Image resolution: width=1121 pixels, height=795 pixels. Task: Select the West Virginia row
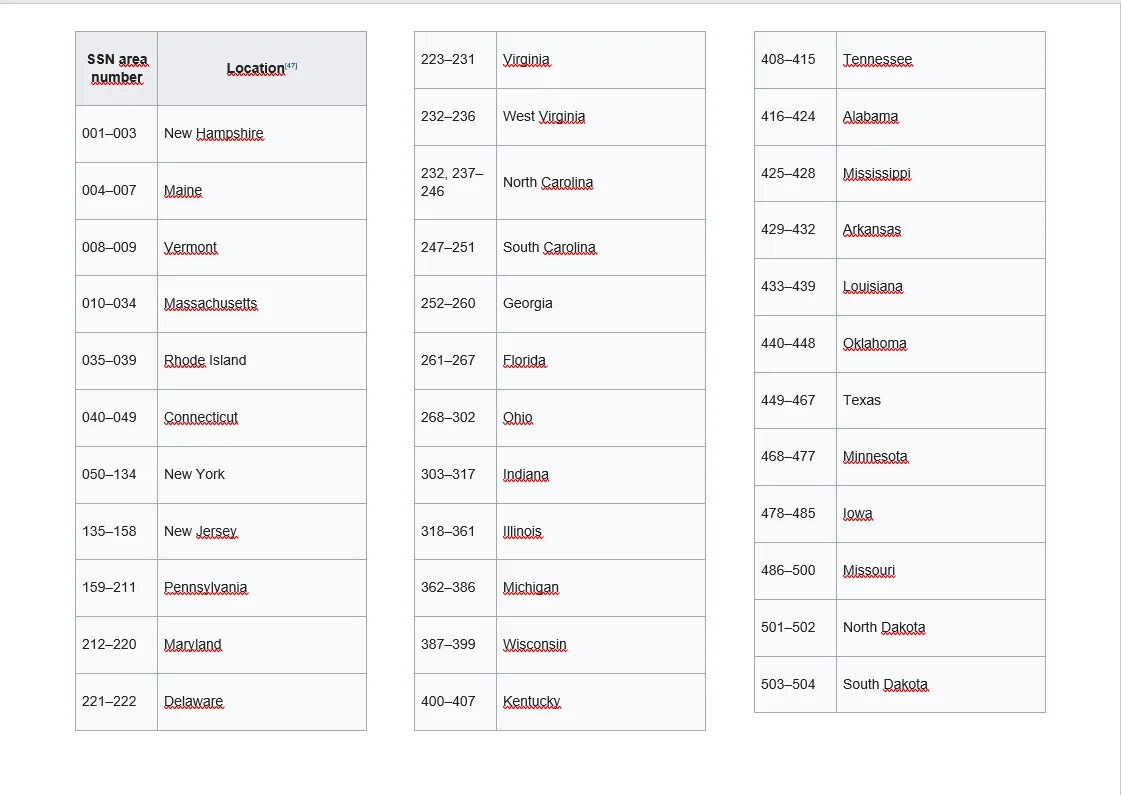tap(560, 117)
